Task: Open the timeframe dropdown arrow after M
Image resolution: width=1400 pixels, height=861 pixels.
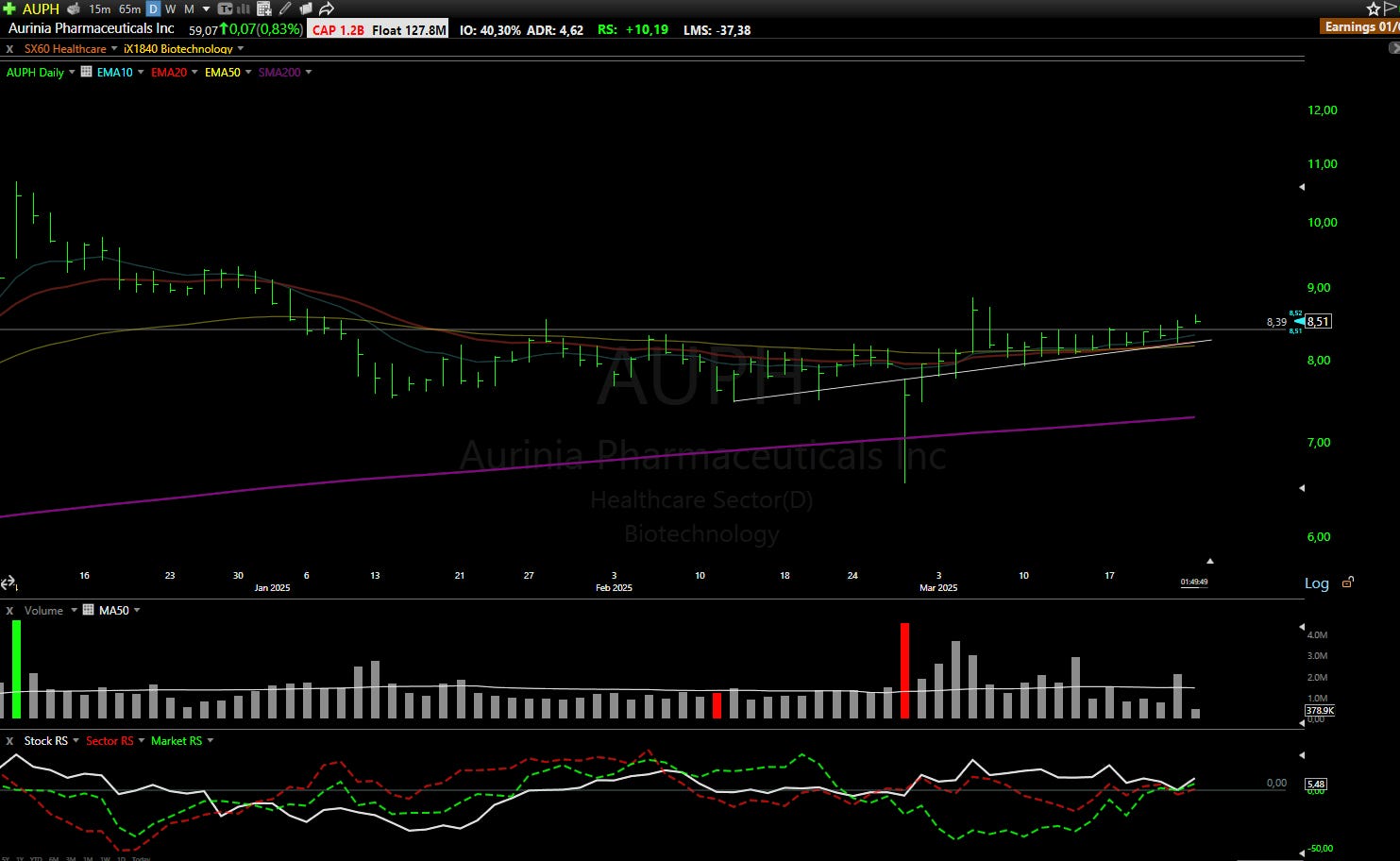Action: tap(206, 8)
